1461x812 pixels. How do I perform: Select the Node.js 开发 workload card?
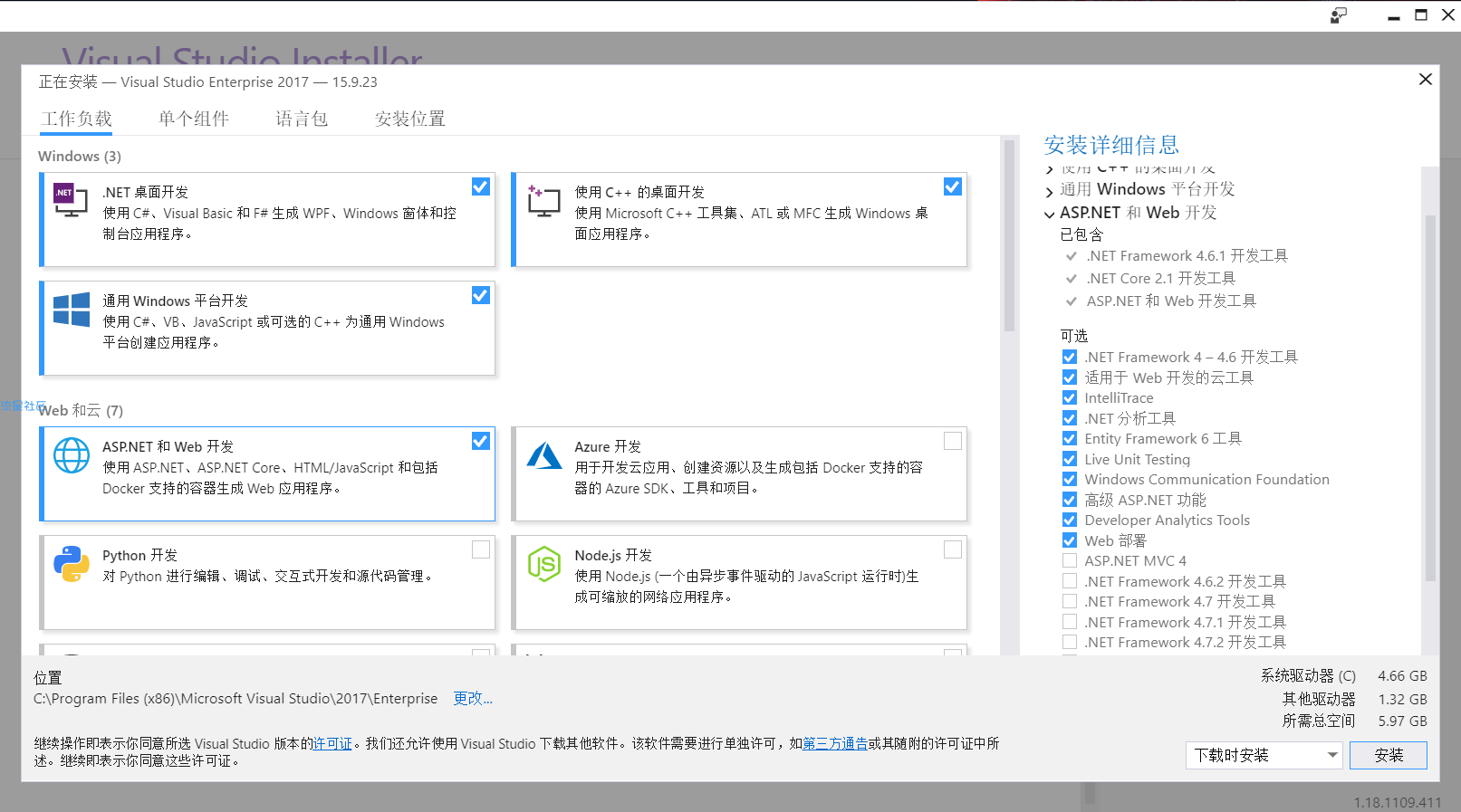tap(739, 582)
